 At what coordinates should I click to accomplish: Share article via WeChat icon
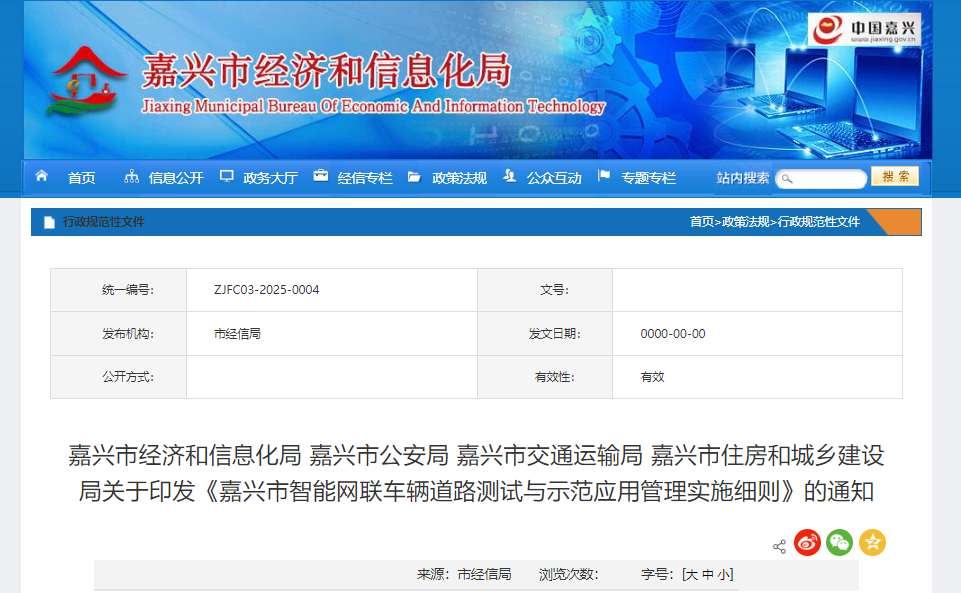[x=839, y=543]
